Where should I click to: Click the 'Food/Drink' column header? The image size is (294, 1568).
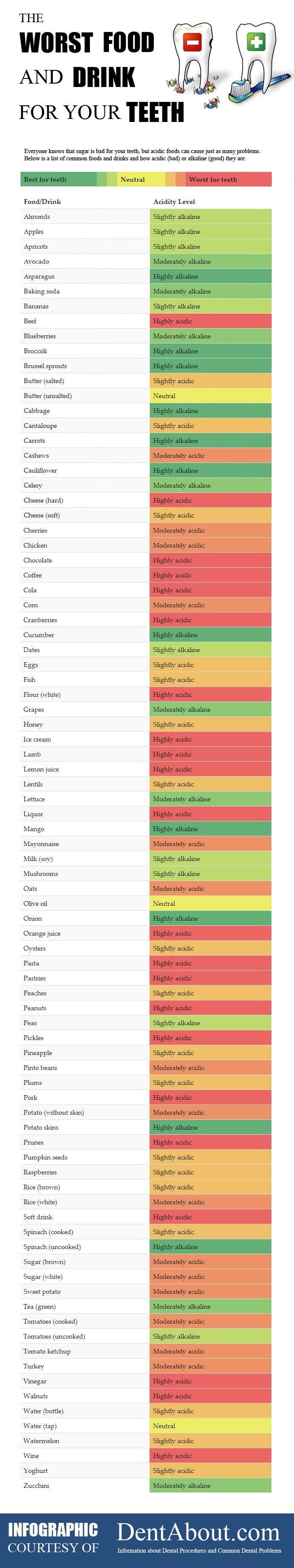pos(42,201)
